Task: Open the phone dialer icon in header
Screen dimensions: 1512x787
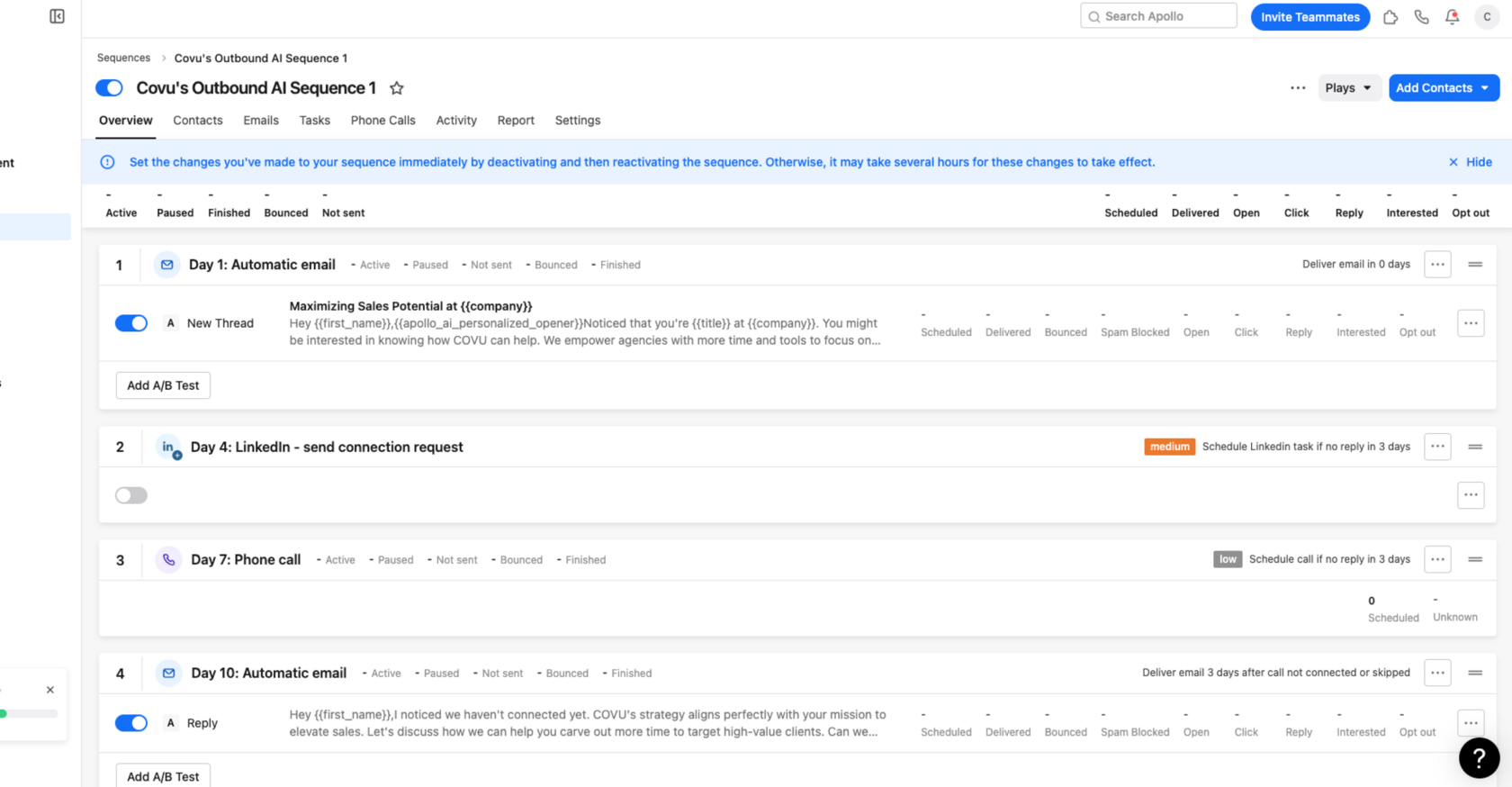Action: pyautogui.click(x=1422, y=17)
